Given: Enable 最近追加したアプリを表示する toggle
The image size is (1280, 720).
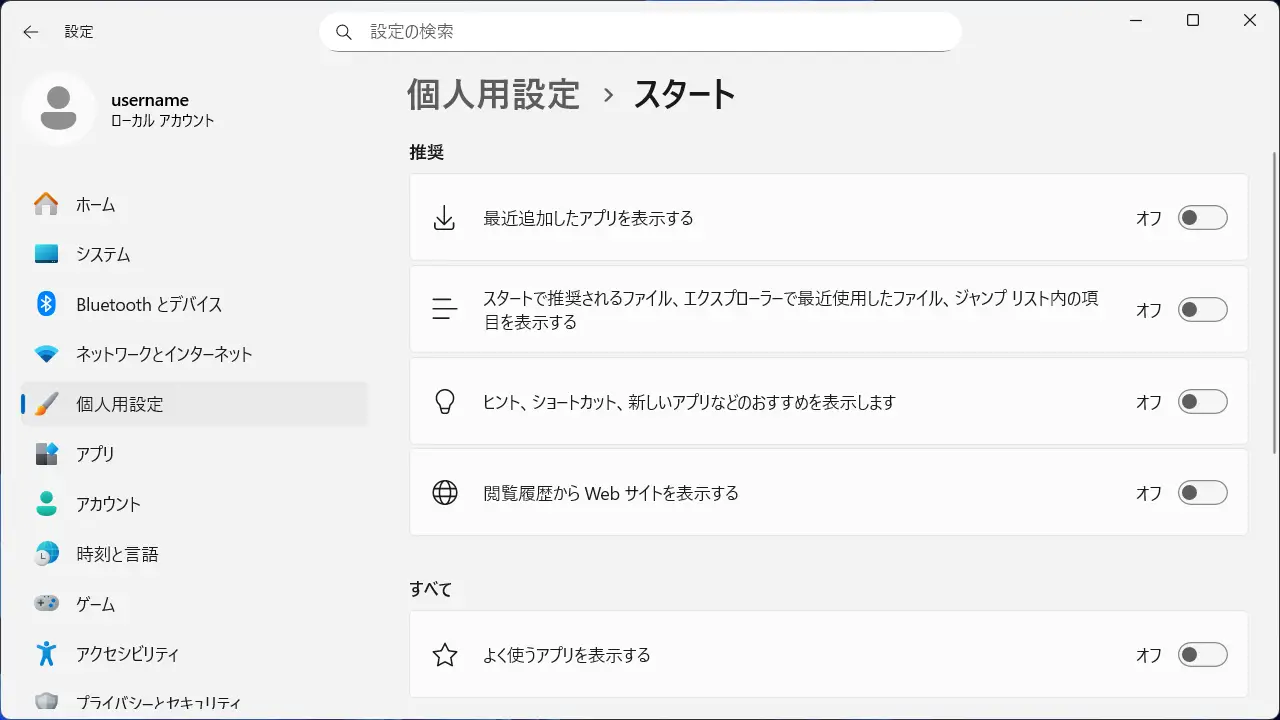Looking at the screenshot, I should pyautogui.click(x=1202, y=218).
